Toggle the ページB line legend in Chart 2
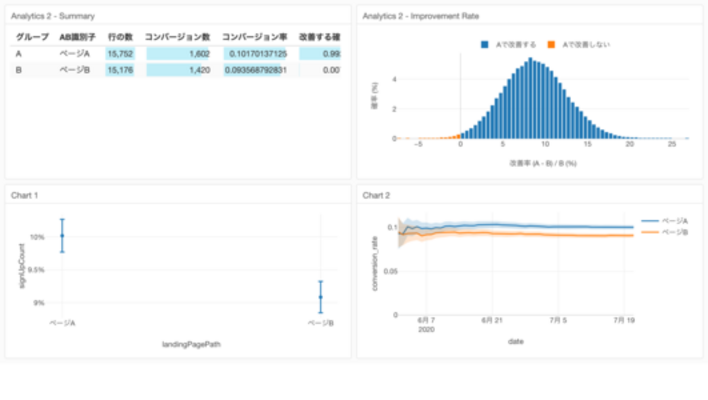708x400 pixels. tap(664, 232)
